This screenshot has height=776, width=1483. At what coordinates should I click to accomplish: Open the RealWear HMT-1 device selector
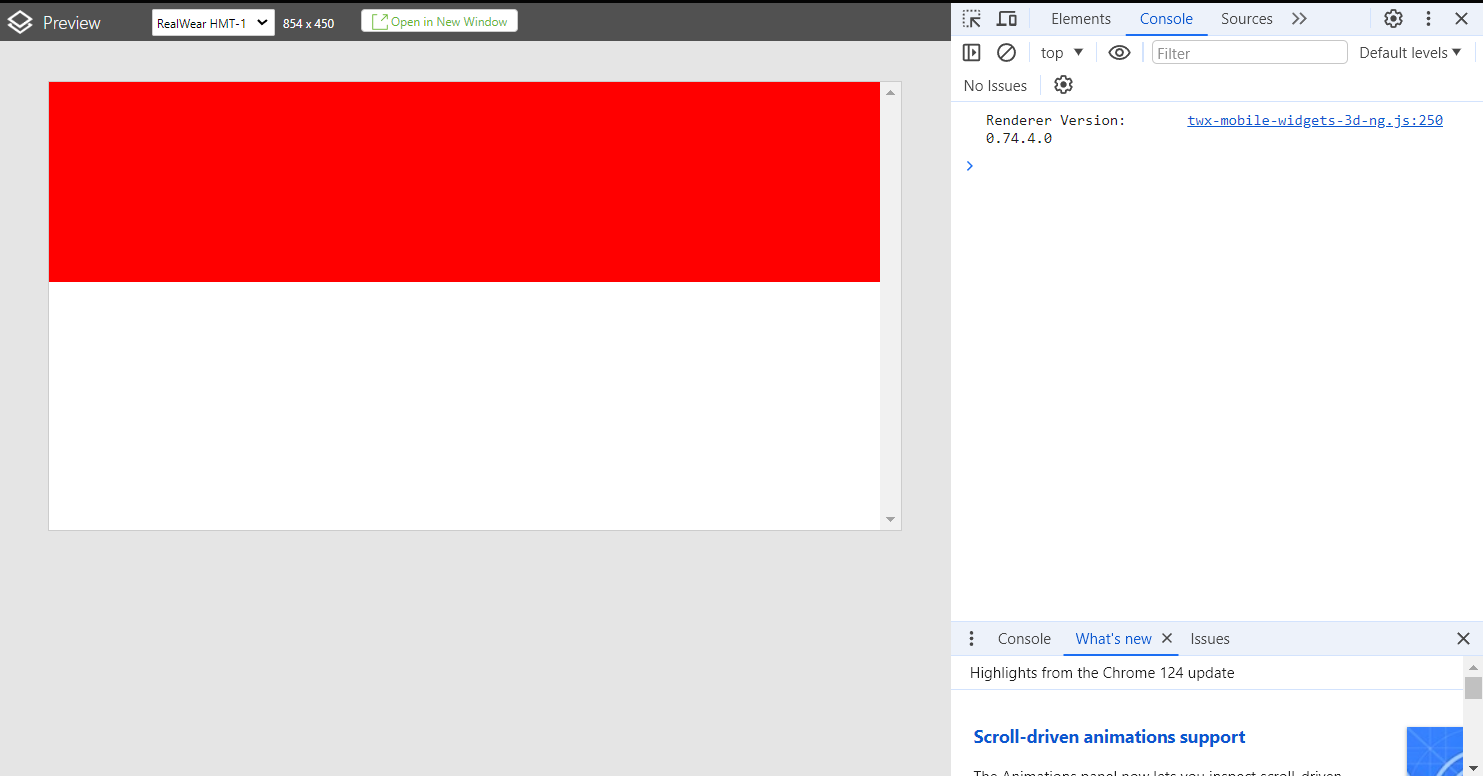point(213,21)
